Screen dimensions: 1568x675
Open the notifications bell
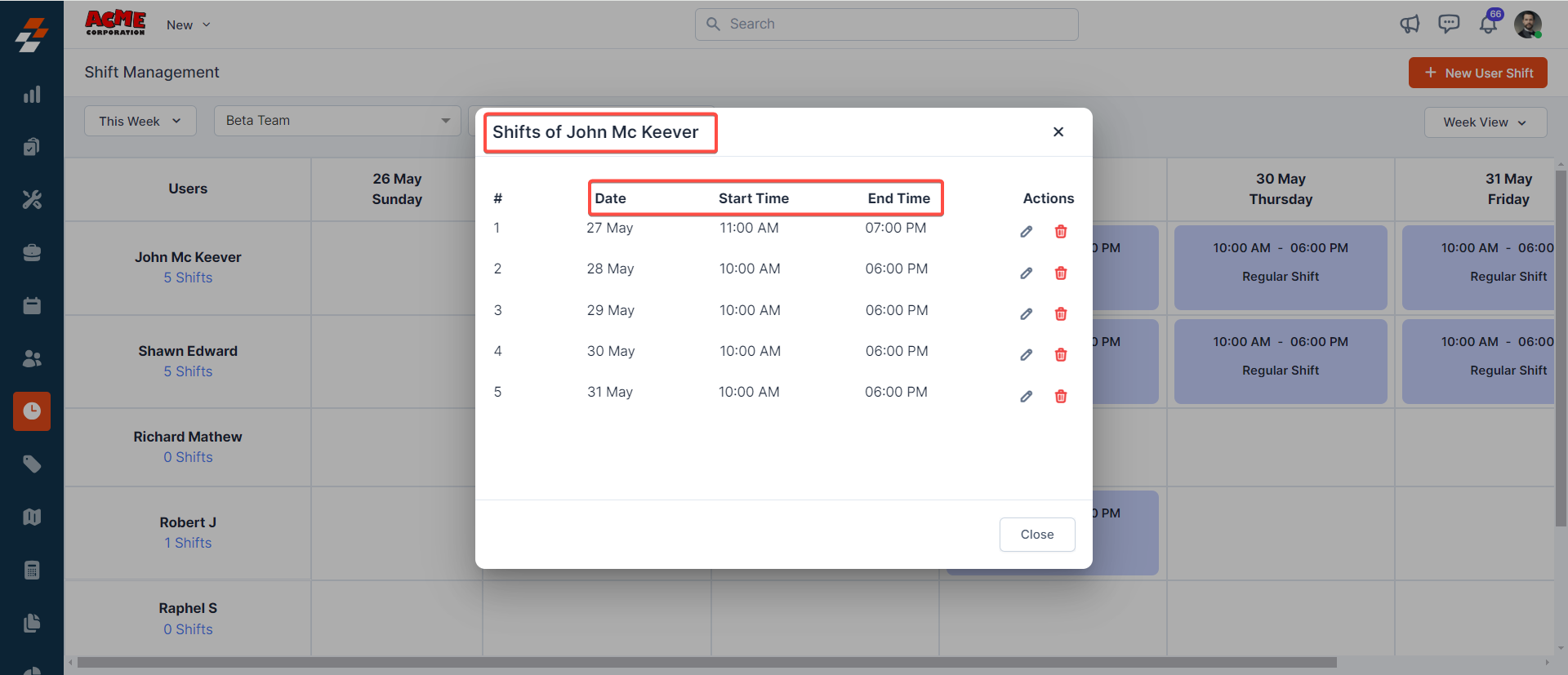tap(1488, 24)
